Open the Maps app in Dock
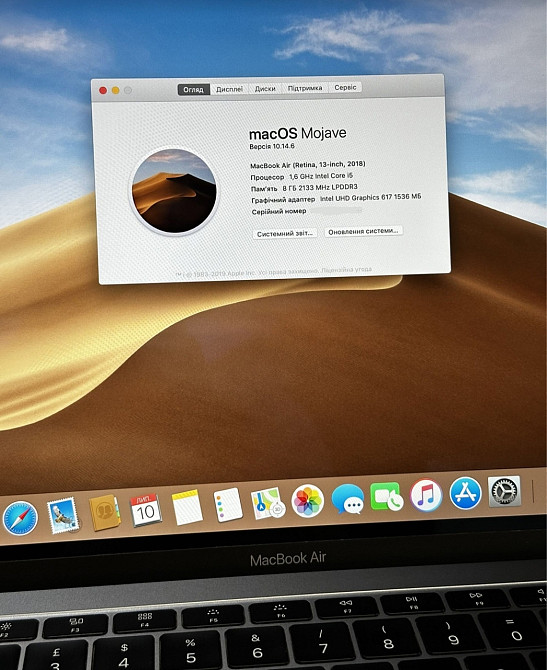 coord(268,503)
